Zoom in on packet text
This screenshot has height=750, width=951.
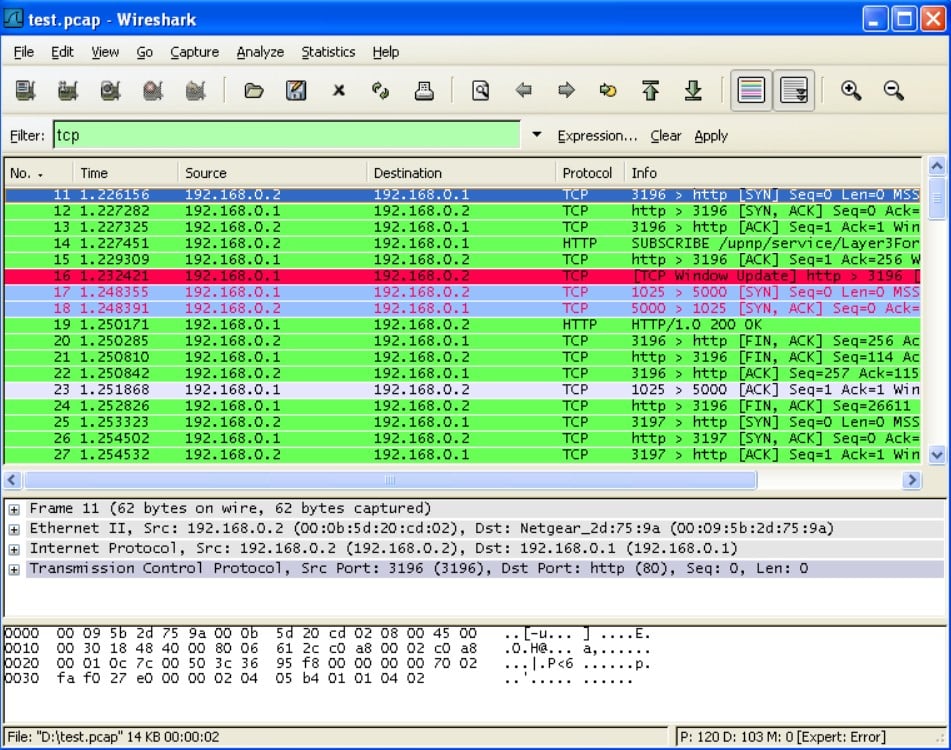(851, 91)
